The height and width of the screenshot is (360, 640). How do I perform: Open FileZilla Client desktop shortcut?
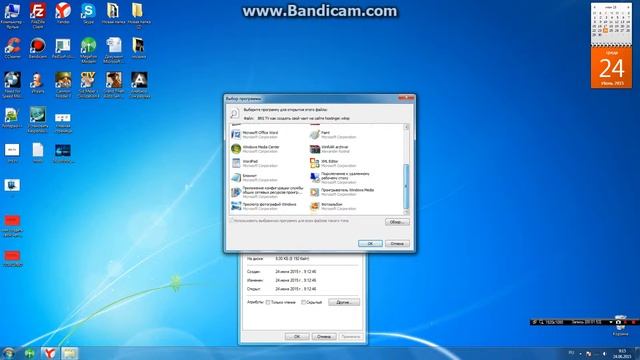[38, 16]
